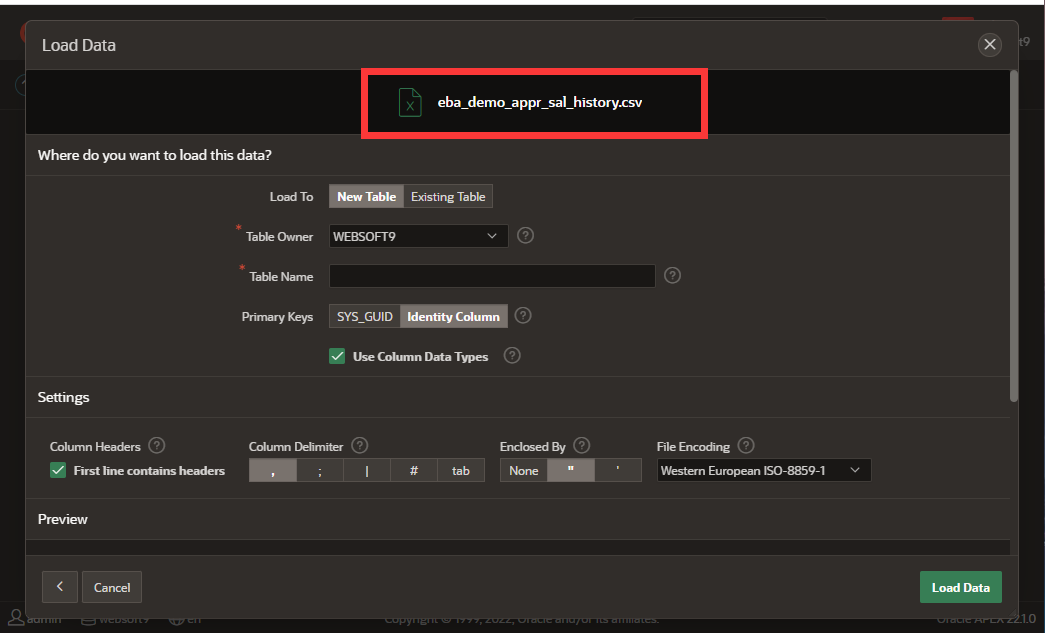This screenshot has width=1045, height=633.
Task: Uncheck Use Column Data Types checkbox
Action: tap(337, 356)
